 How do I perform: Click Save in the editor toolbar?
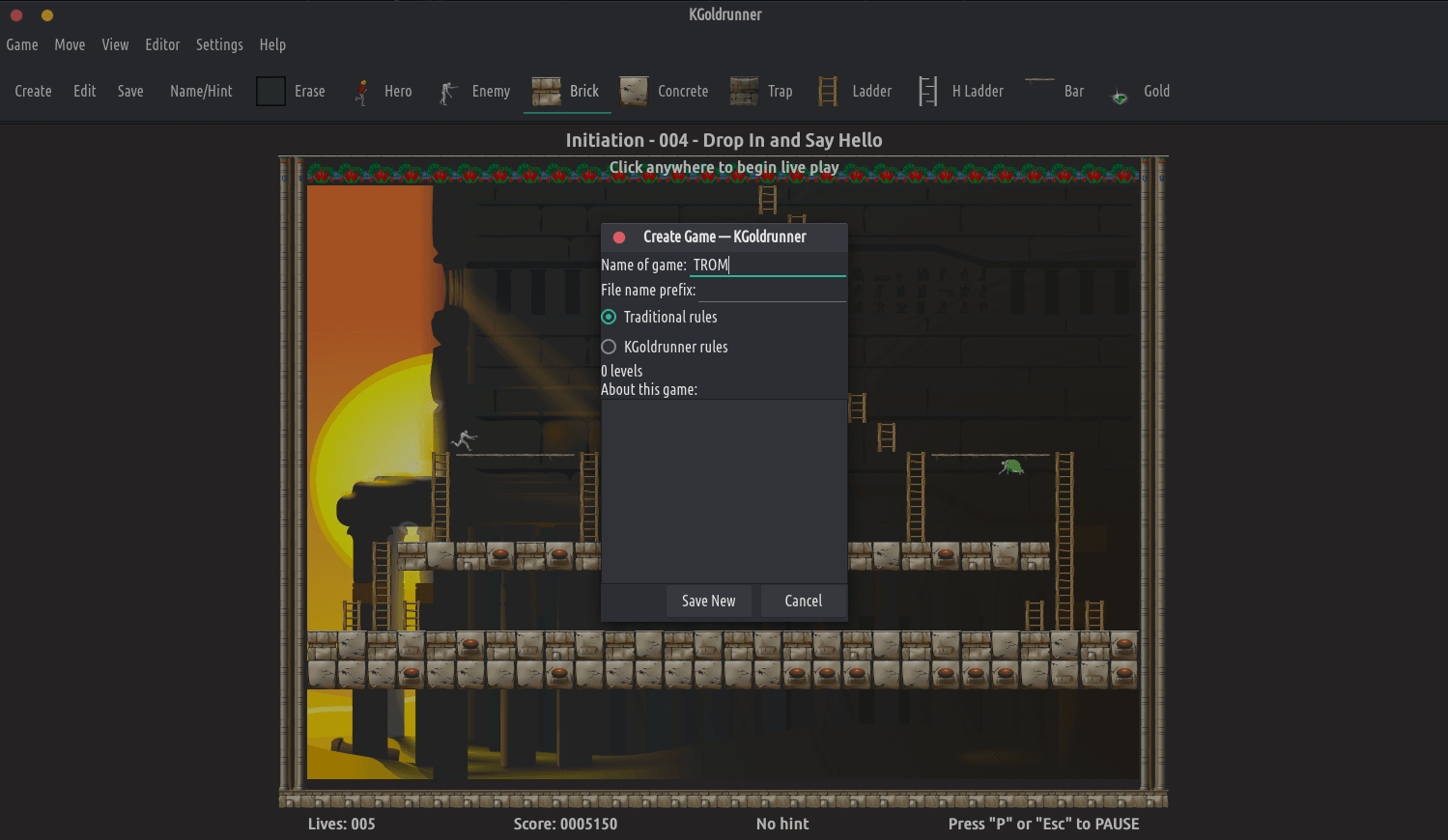[130, 91]
